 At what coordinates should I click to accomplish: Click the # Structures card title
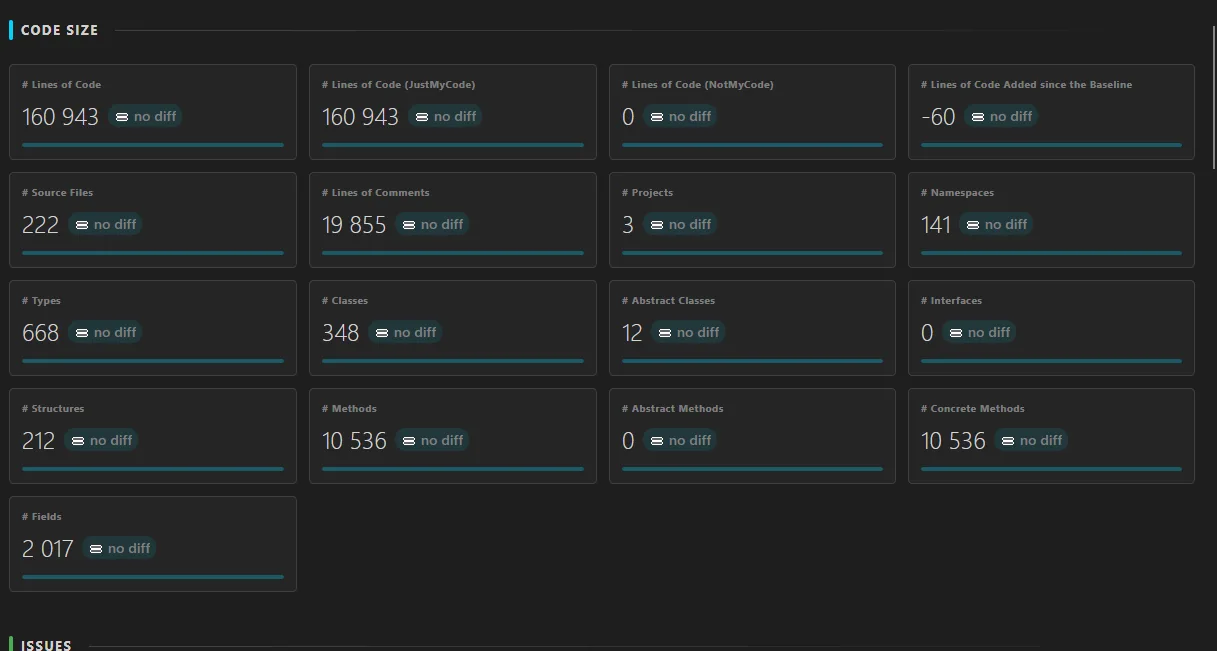pyautogui.click(x=53, y=409)
